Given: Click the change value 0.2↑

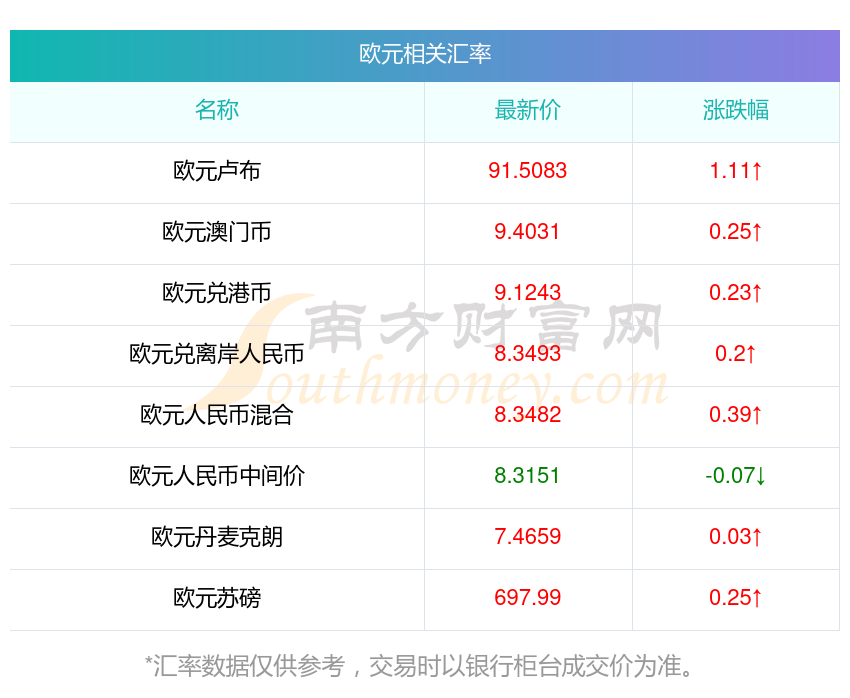Looking at the screenshot, I should point(736,354).
